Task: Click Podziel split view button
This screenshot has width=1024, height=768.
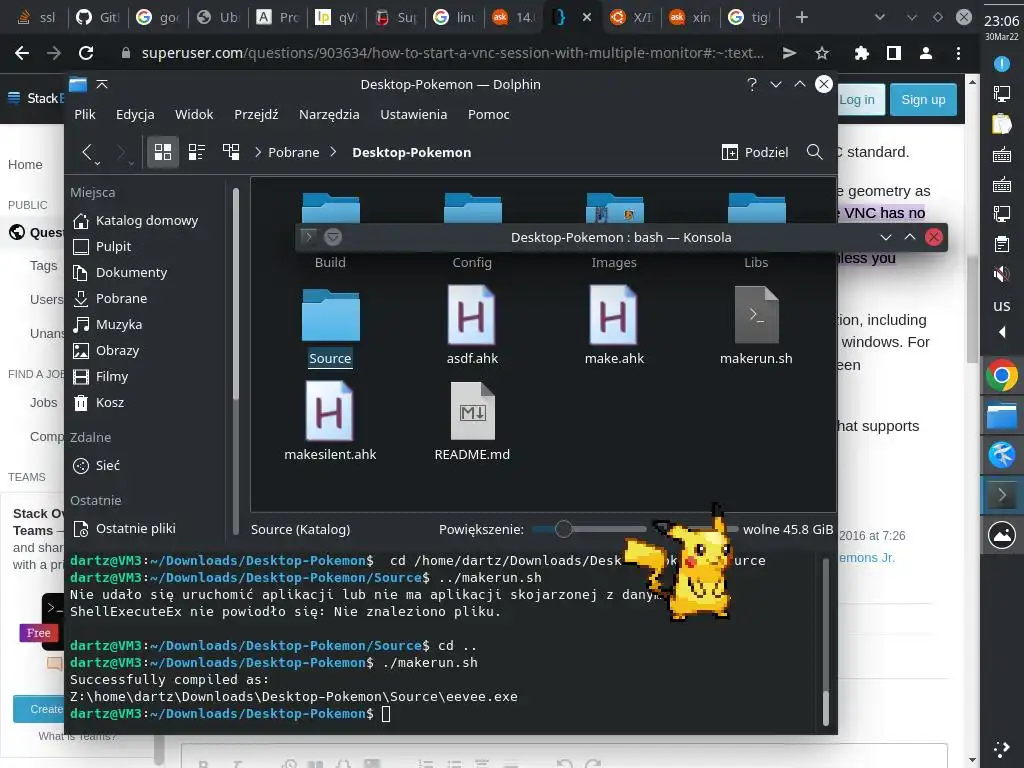Action: click(755, 152)
